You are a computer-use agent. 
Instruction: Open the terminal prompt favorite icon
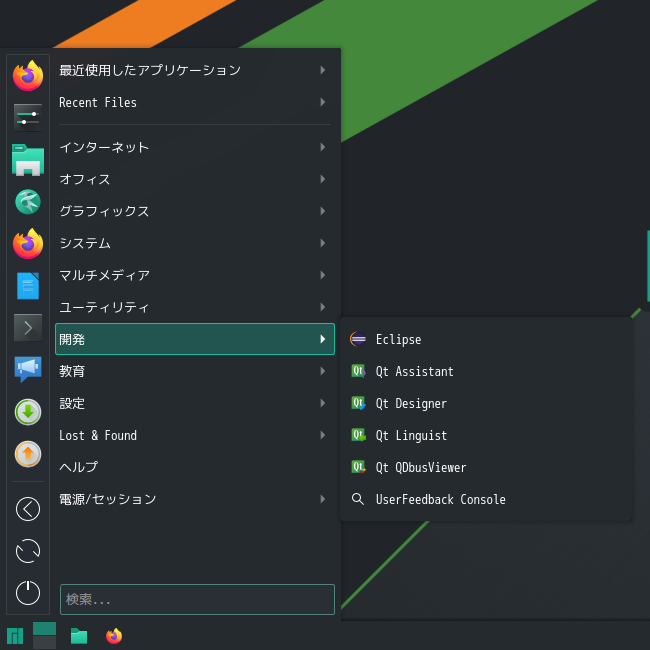tap(28, 328)
